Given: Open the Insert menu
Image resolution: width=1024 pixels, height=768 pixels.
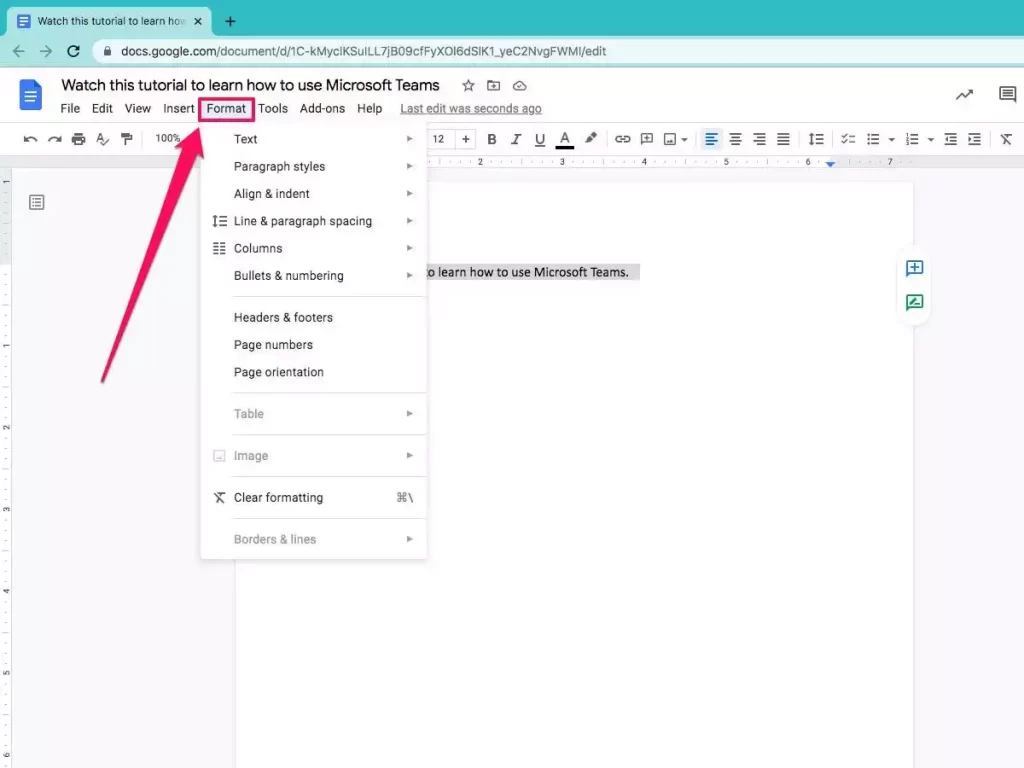Looking at the screenshot, I should tap(178, 108).
